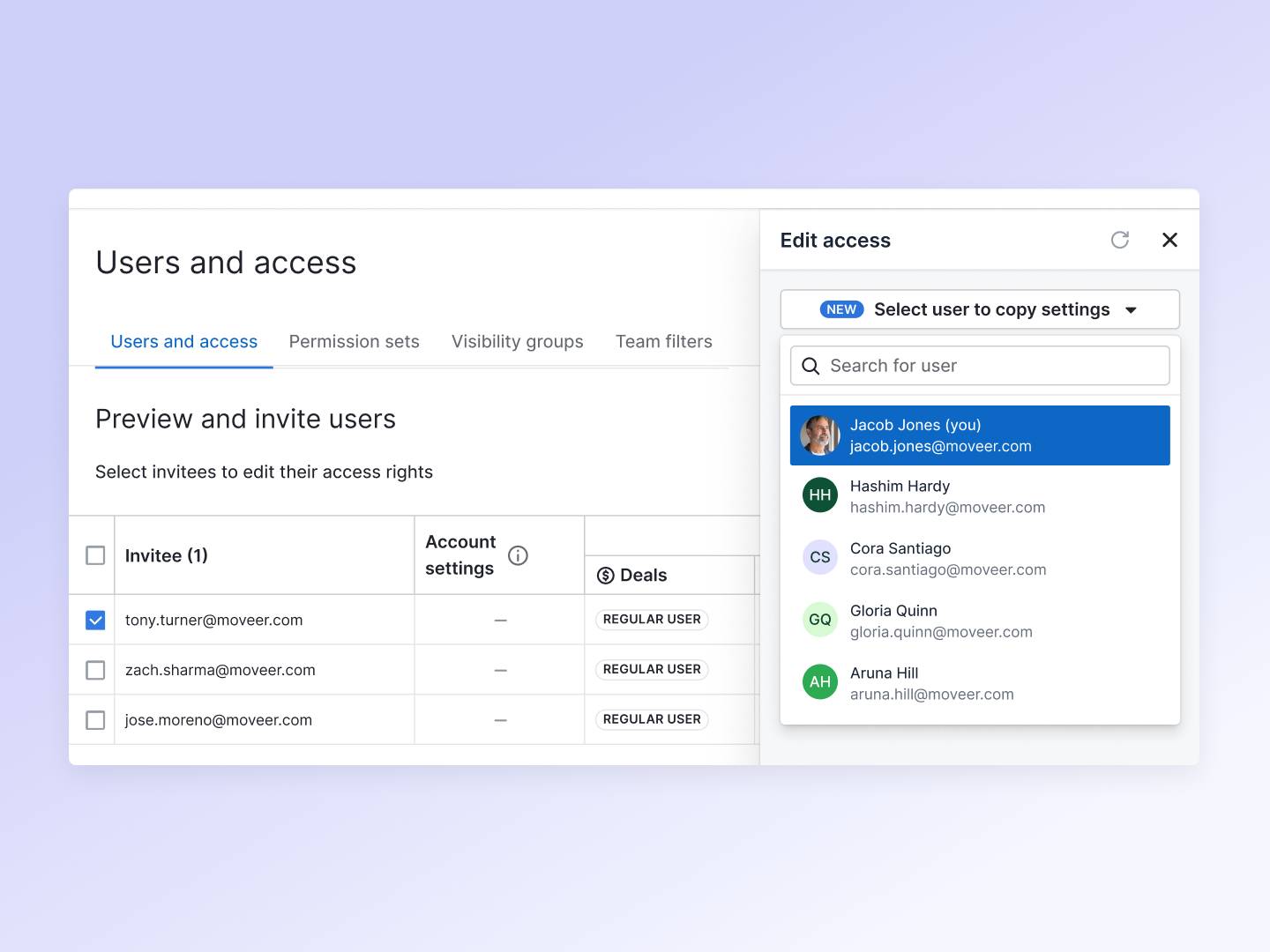Open the Visibility groups tab
This screenshot has width=1270, height=952.
click(518, 342)
